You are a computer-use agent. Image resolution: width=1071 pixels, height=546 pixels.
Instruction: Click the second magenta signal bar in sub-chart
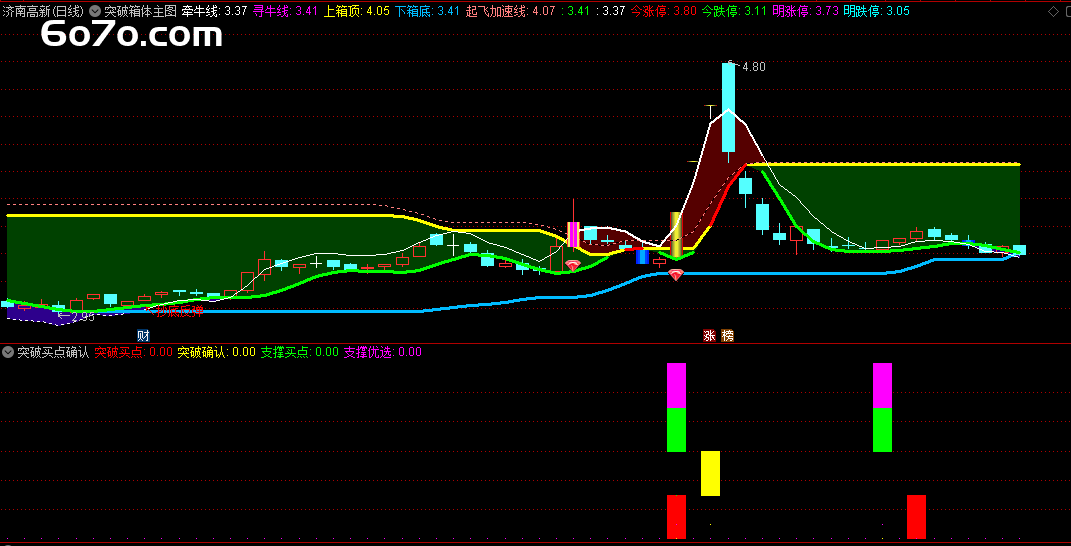point(882,385)
